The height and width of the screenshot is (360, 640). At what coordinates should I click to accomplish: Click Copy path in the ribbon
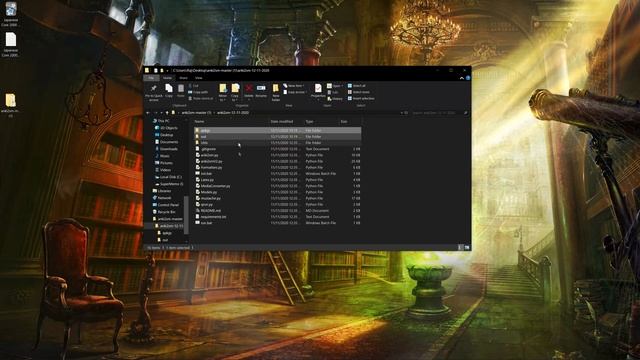(198, 92)
